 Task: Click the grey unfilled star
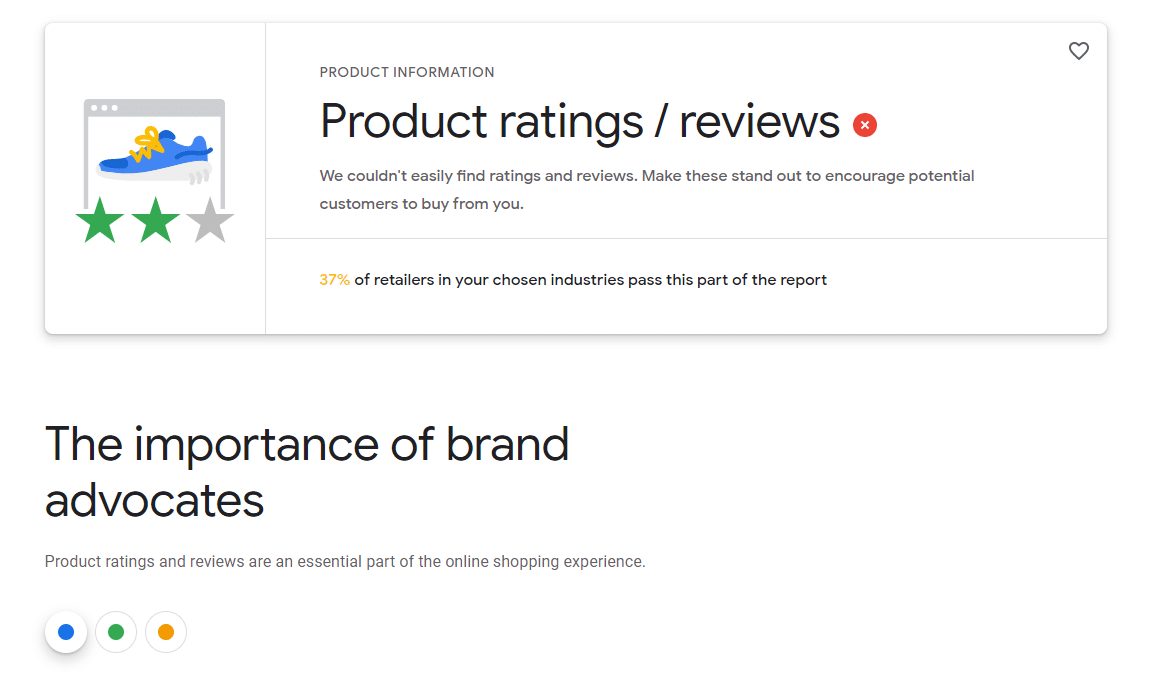(210, 221)
